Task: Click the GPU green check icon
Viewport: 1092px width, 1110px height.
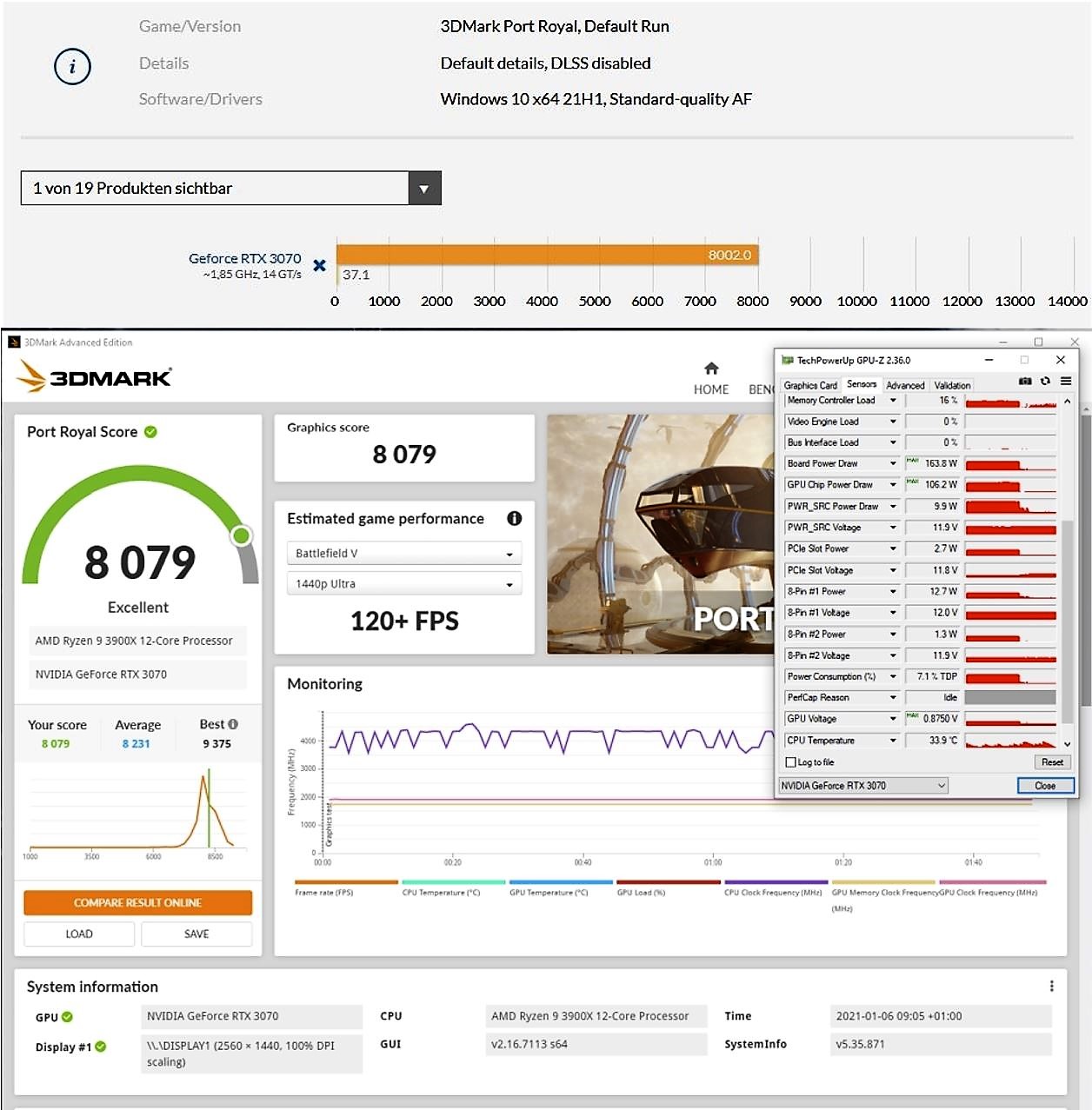Action: click(x=68, y=1016)
